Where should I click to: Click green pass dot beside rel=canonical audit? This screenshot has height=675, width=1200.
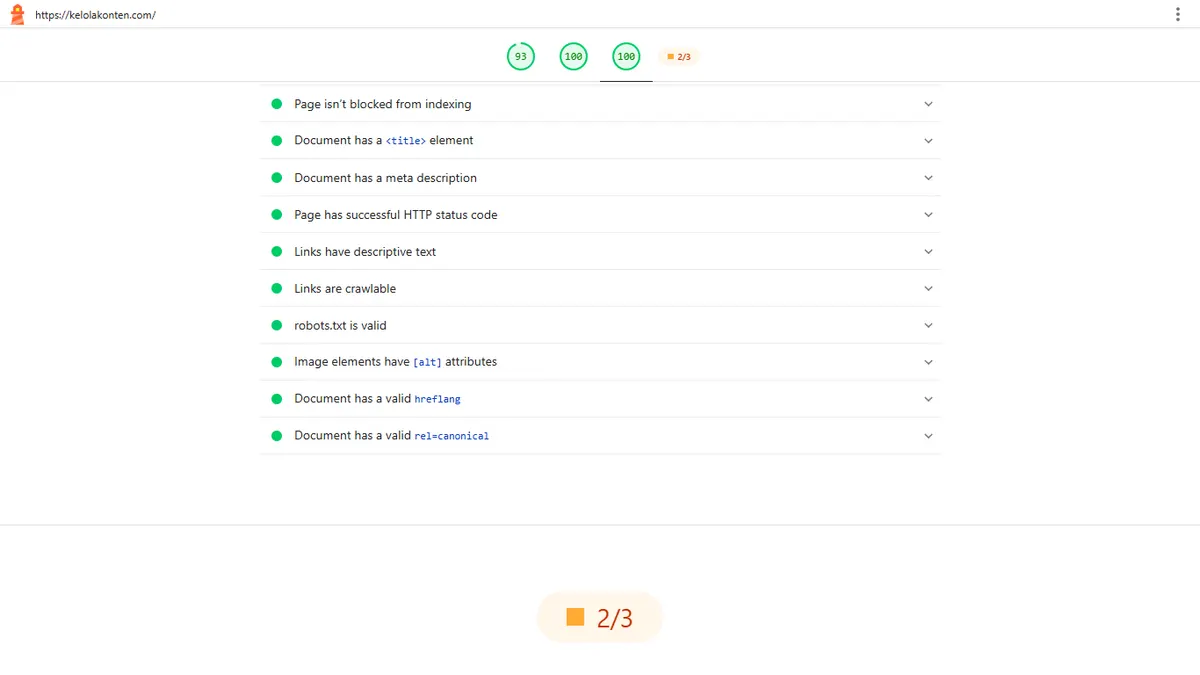pos(277,436)
